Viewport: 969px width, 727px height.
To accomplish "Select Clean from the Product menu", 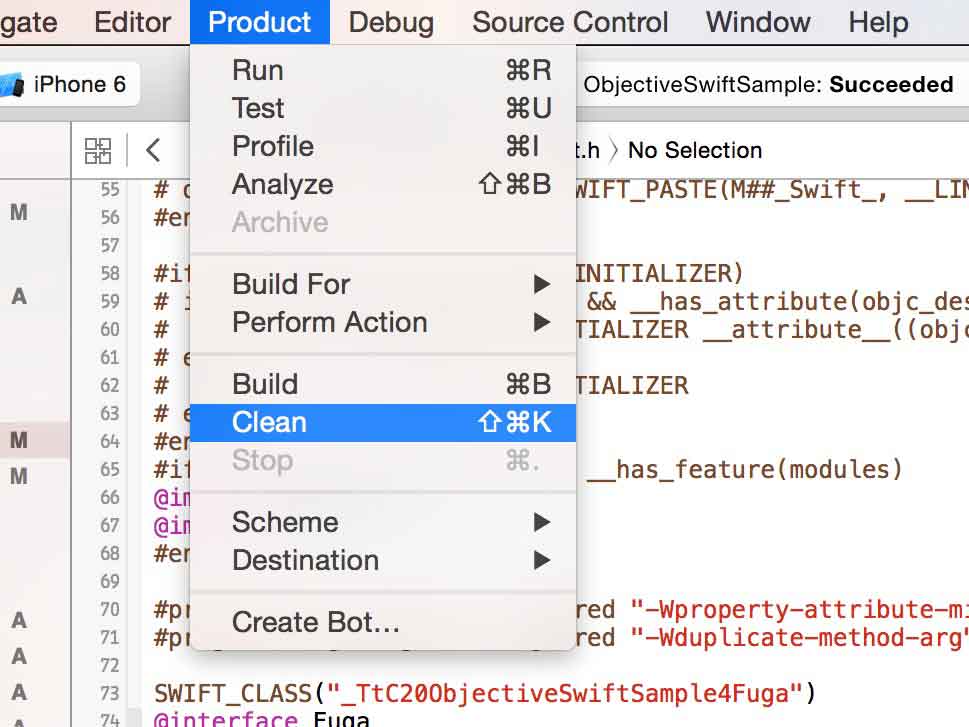I will point(383,423).
